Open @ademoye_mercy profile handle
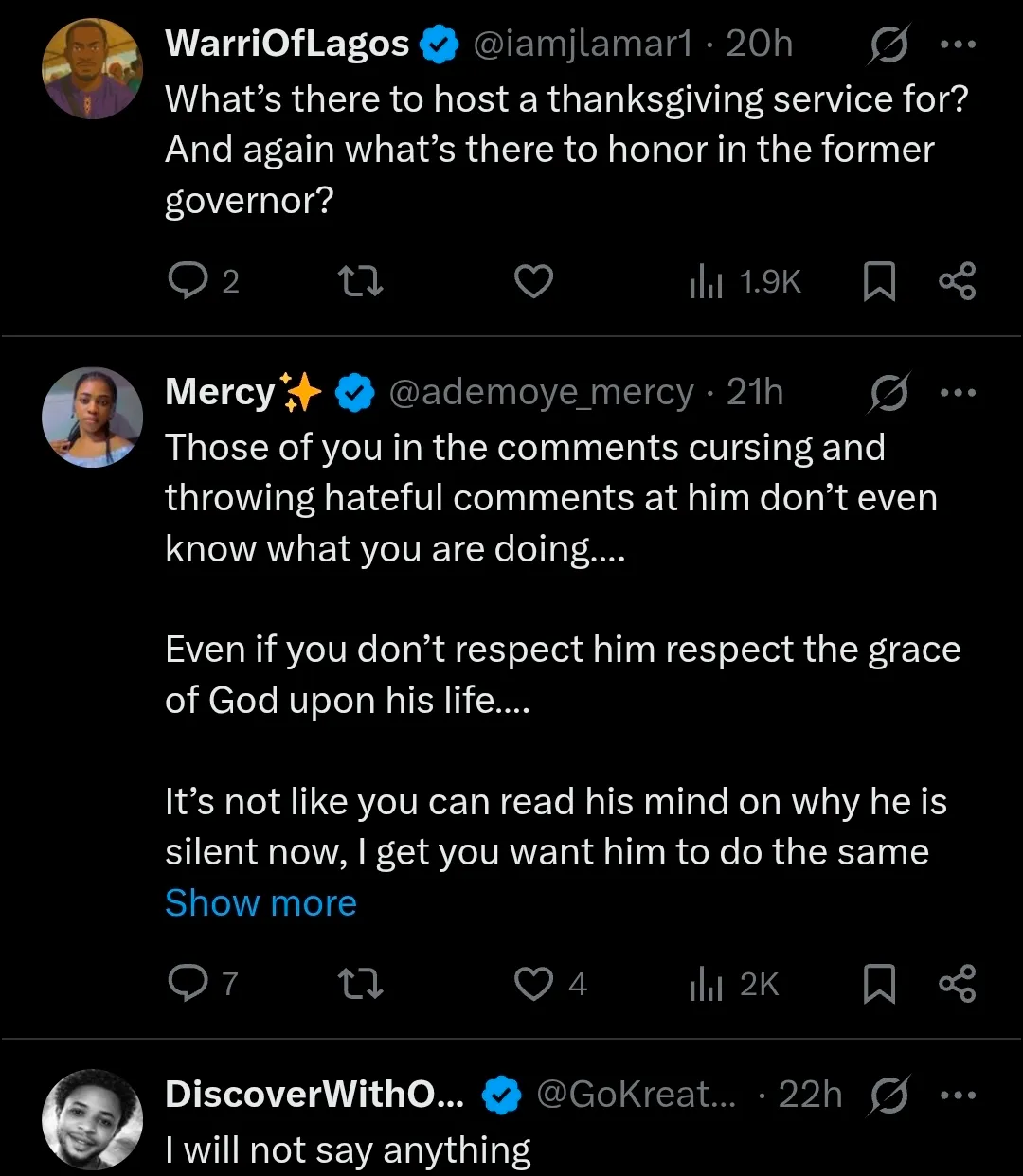Viewport: 1023px width, 1176px height. [541, 392]
